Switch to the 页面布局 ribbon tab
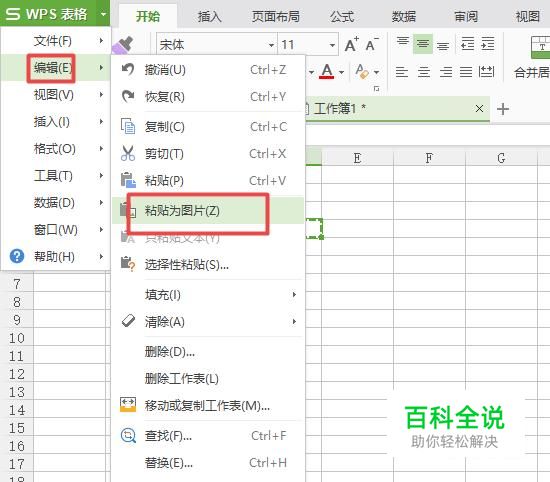The height and width of the screenshot is (482, 550). pyautogui.click(x=275, y=16)
